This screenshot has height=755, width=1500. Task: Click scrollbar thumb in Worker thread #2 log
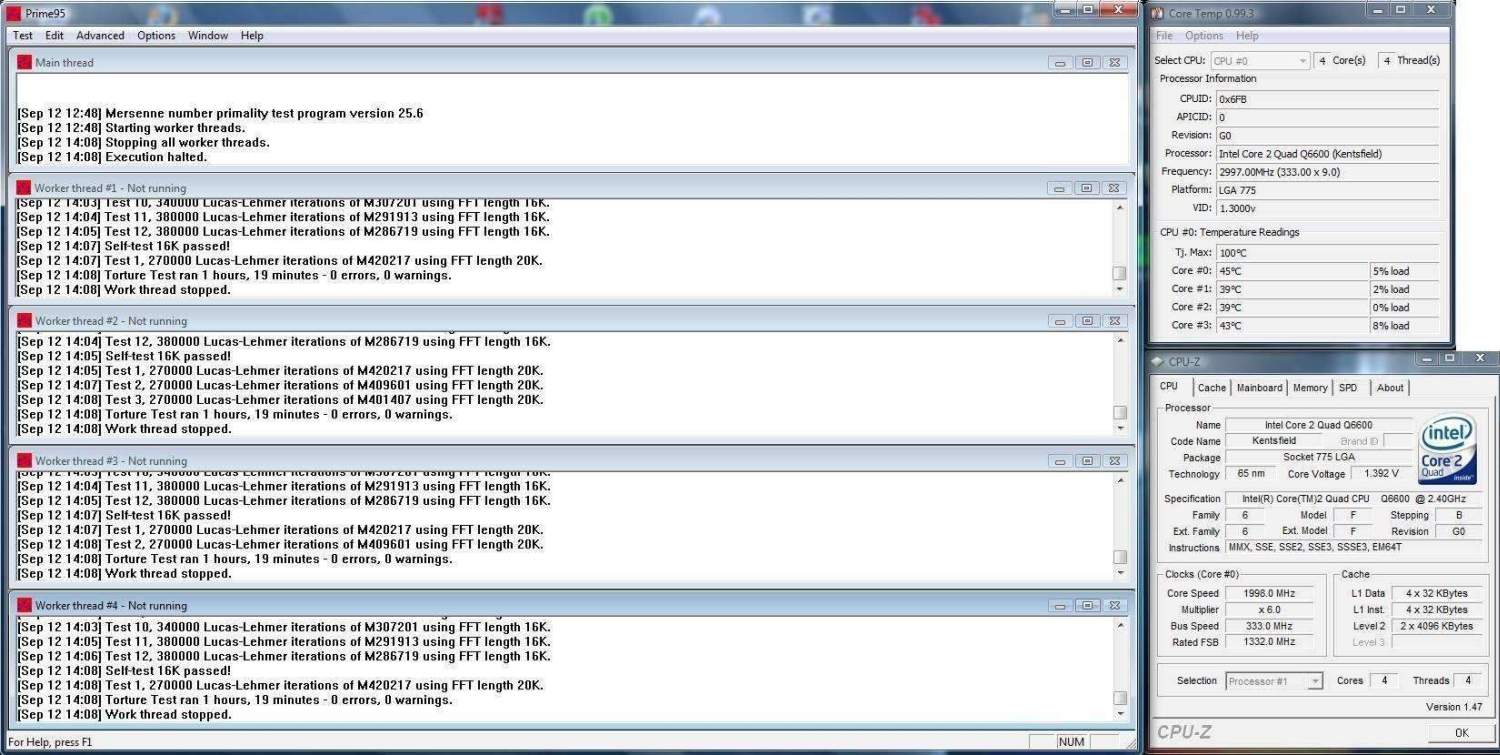point(1119,412)
